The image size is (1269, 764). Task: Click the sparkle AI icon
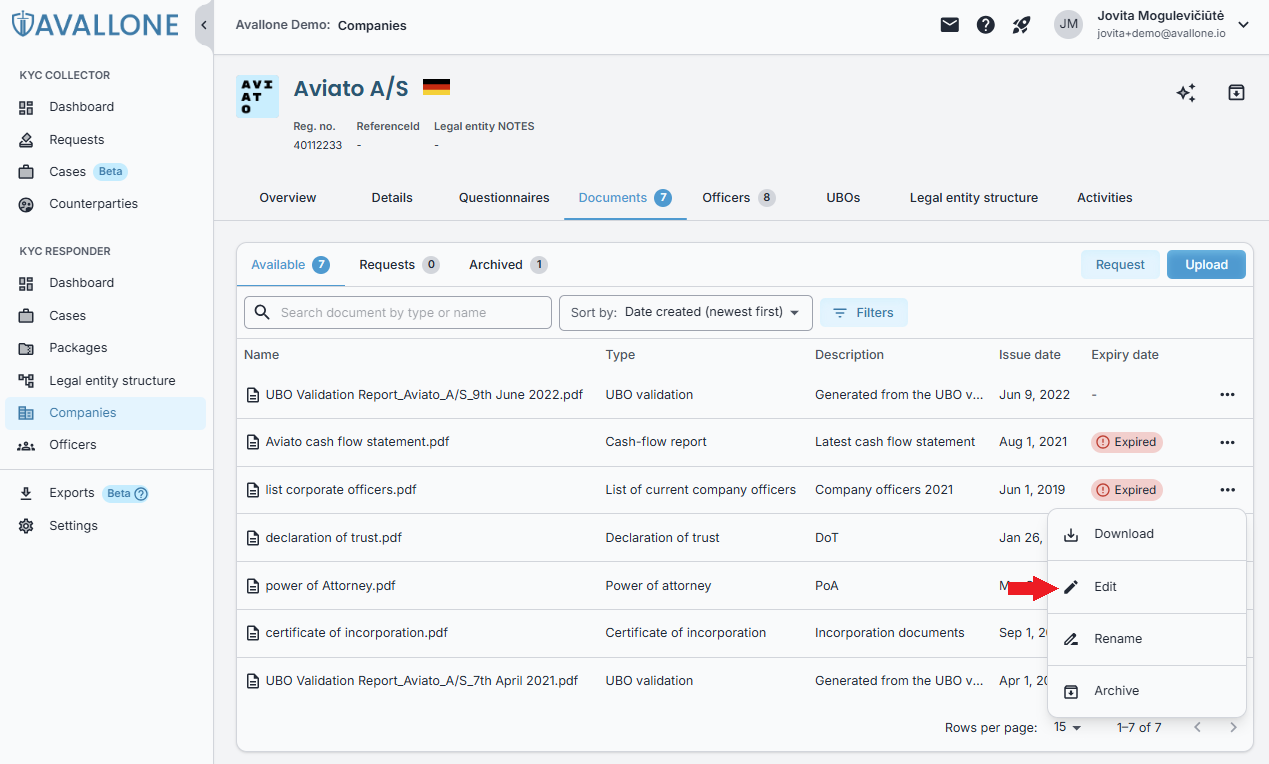1186,93
